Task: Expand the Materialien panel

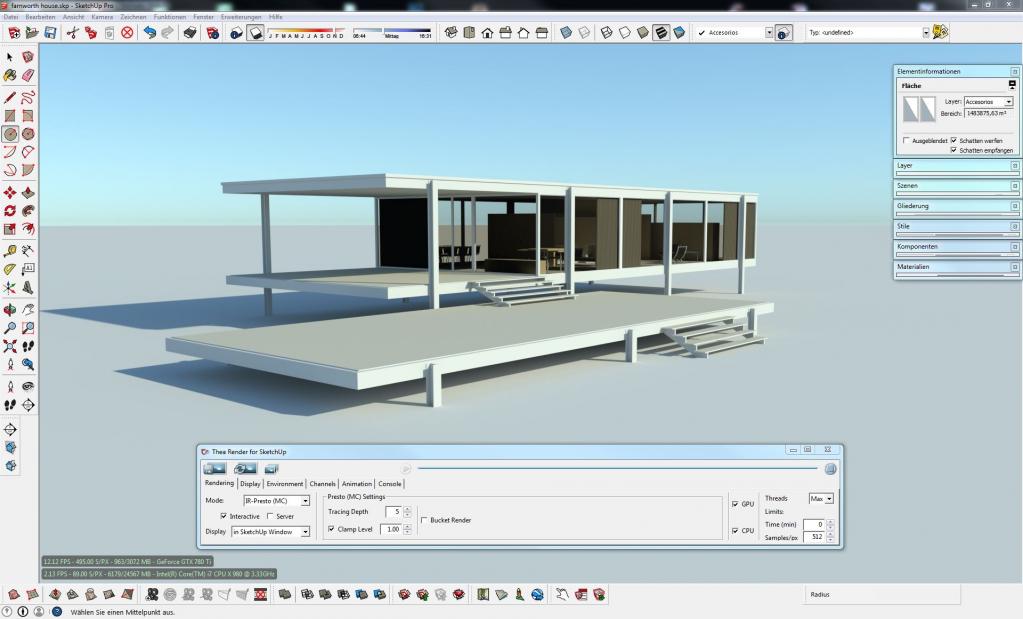Action: pos(956,267)
